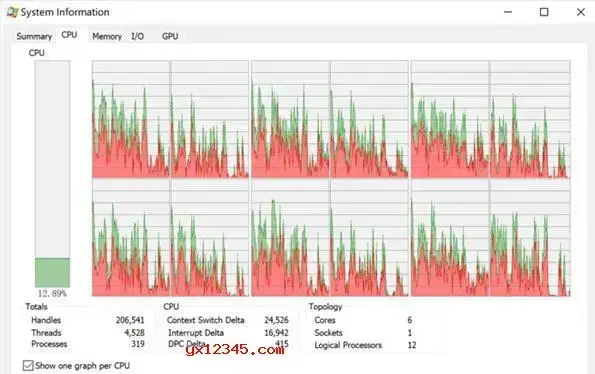Toggle Show one graph per CPU checkbox
The width and height of the screenshot is (595, 374).
pos(28,366)
